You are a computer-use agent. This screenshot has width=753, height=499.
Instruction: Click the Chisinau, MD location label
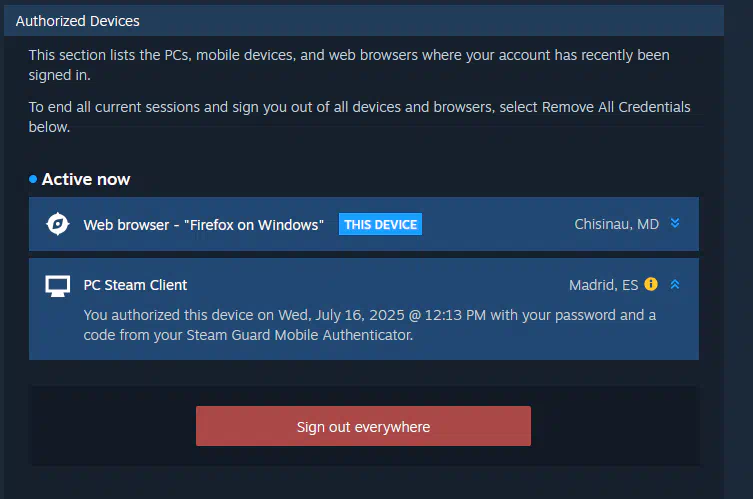617,224
